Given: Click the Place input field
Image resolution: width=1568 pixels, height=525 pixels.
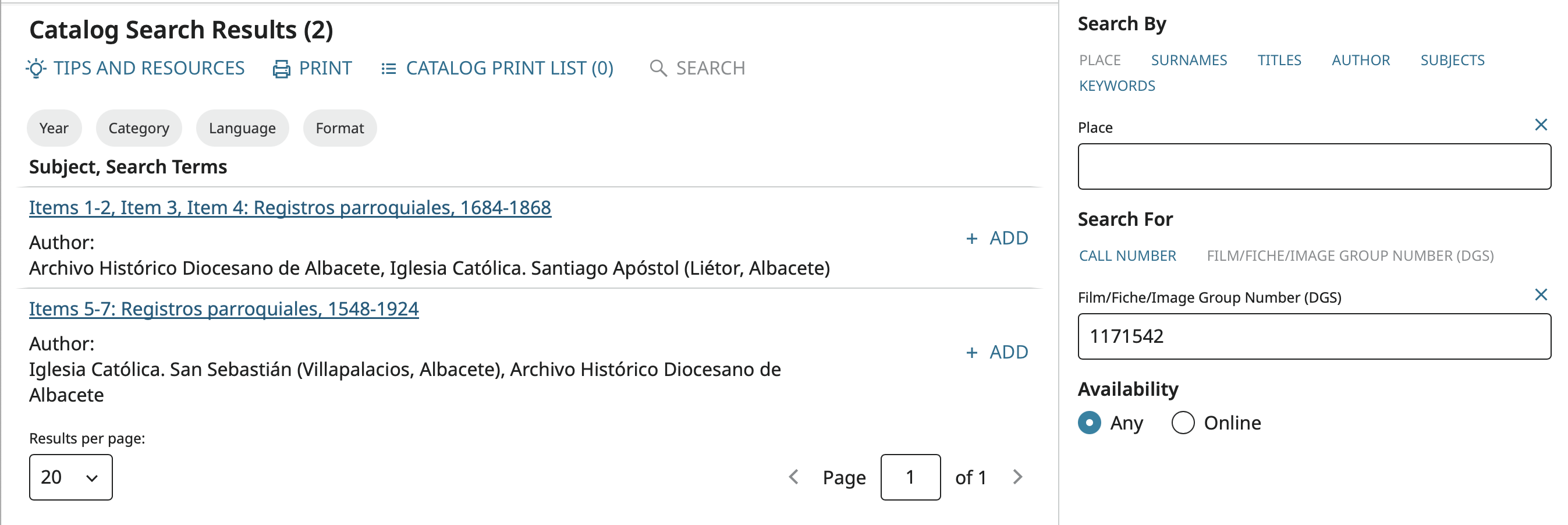Looking at the screenshot, I should click(1314, 166).
